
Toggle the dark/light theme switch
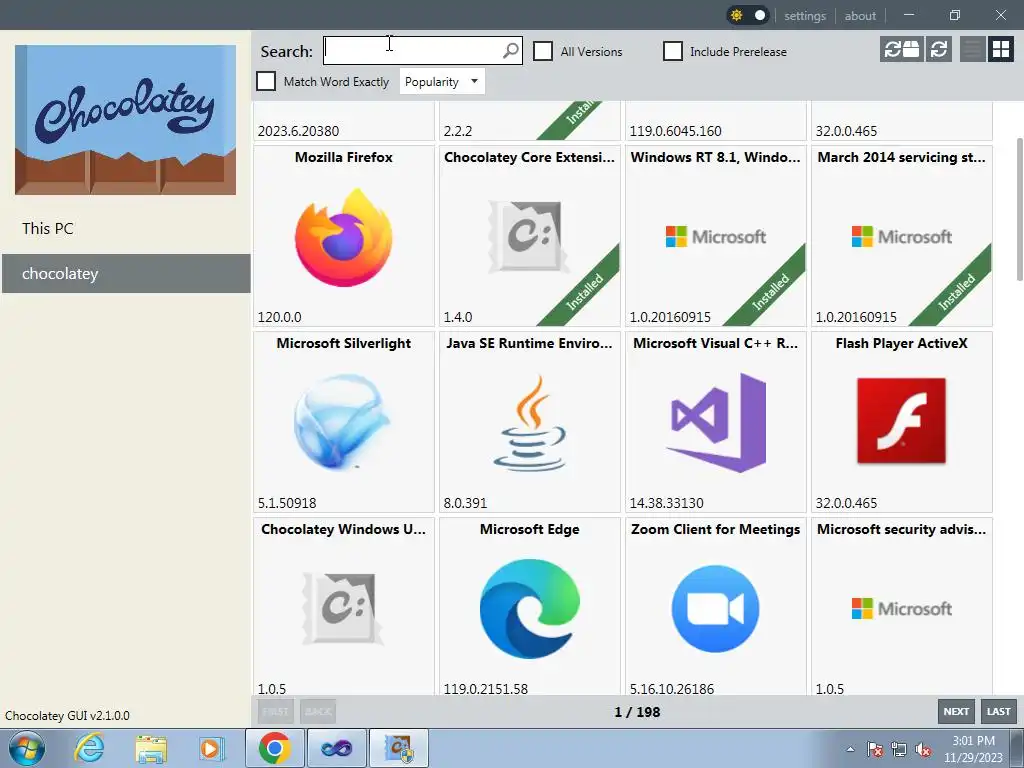748,15
